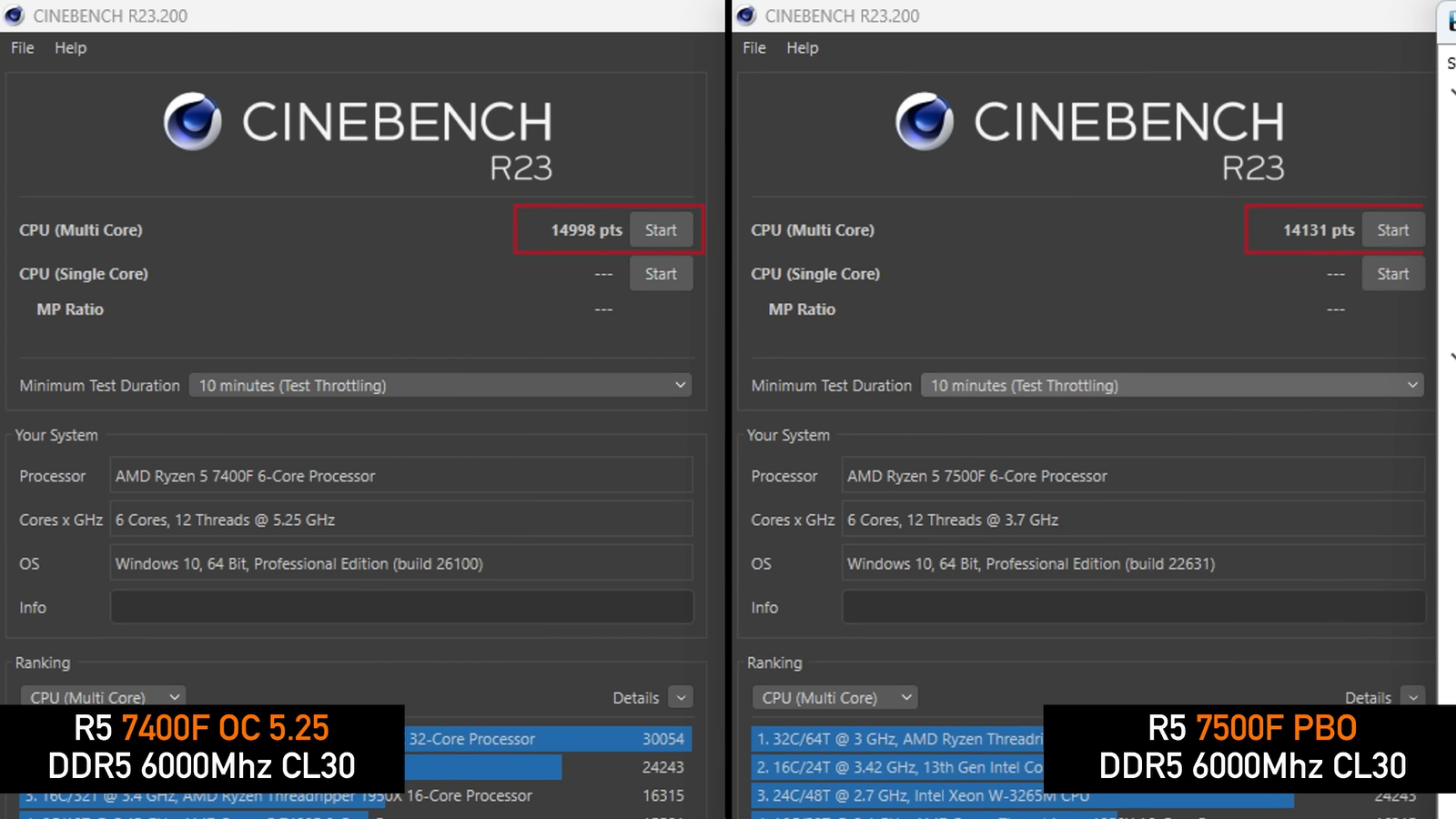Screen dimensions: 1456x819
Task: Expand Minimum Test Duration dropdown in left window
Action: click(440, 386)
